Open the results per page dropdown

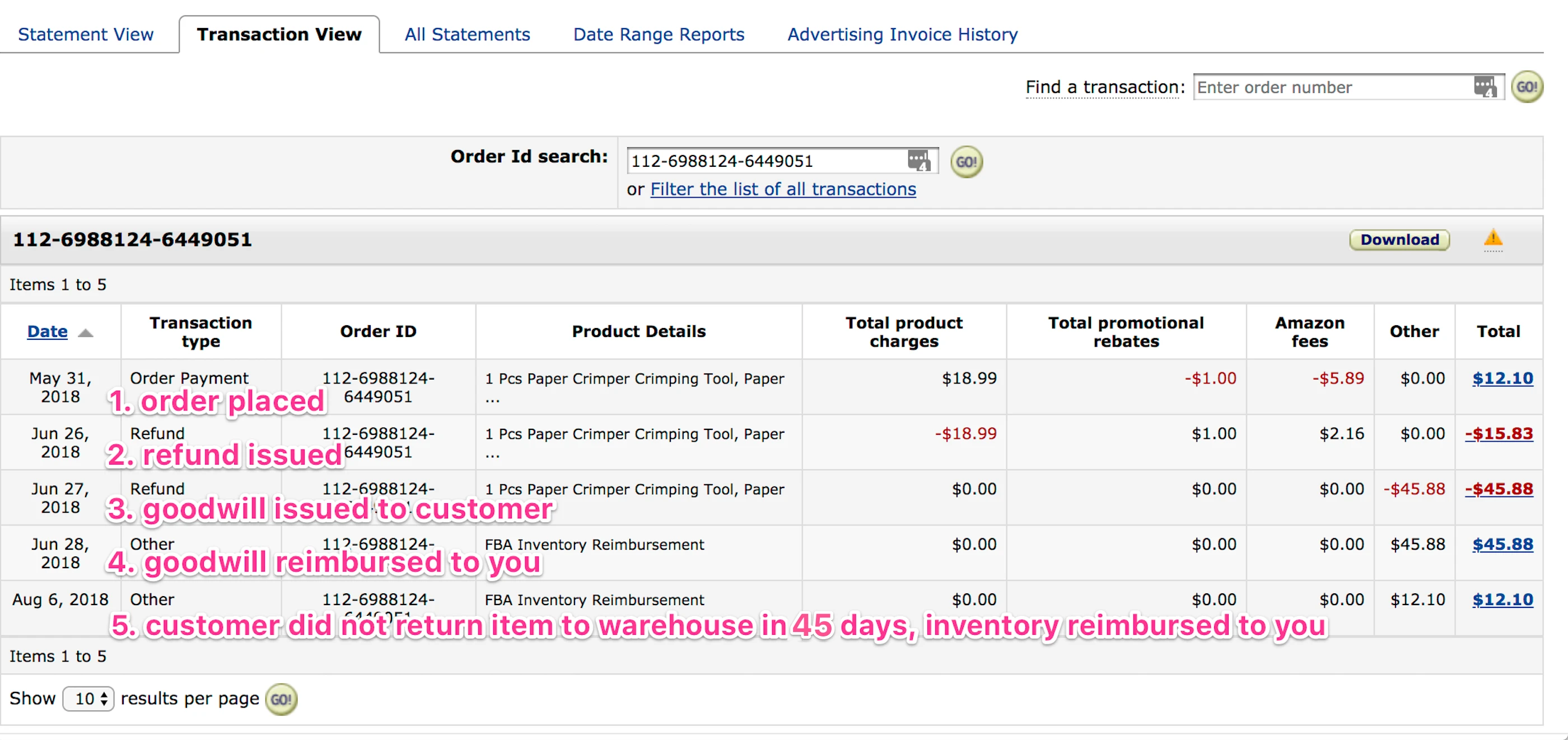[x=88, y=699]
